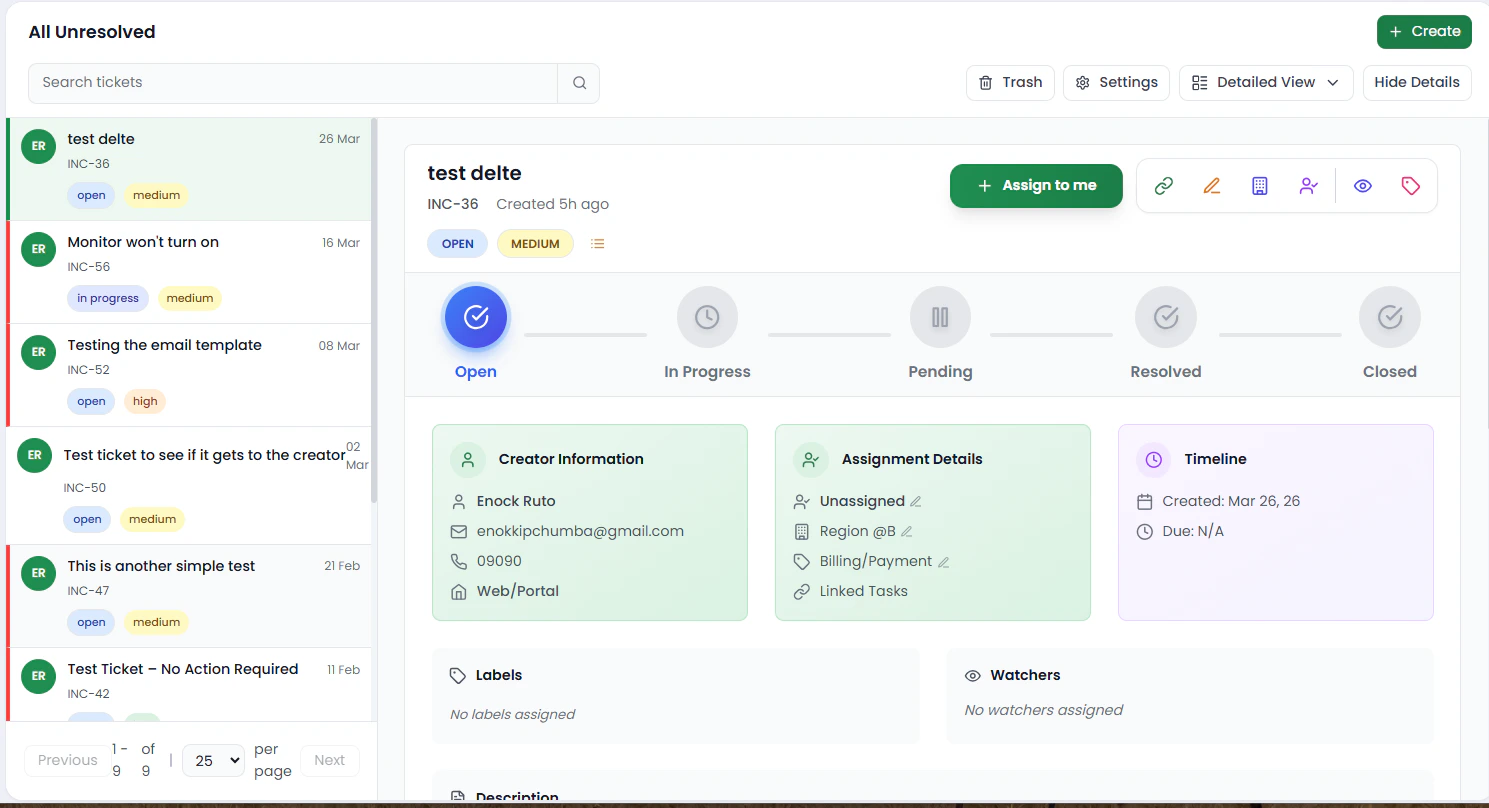Select the Open status step circle
This screenshot has width=1489, height=808.
click(x=476, y=317)
